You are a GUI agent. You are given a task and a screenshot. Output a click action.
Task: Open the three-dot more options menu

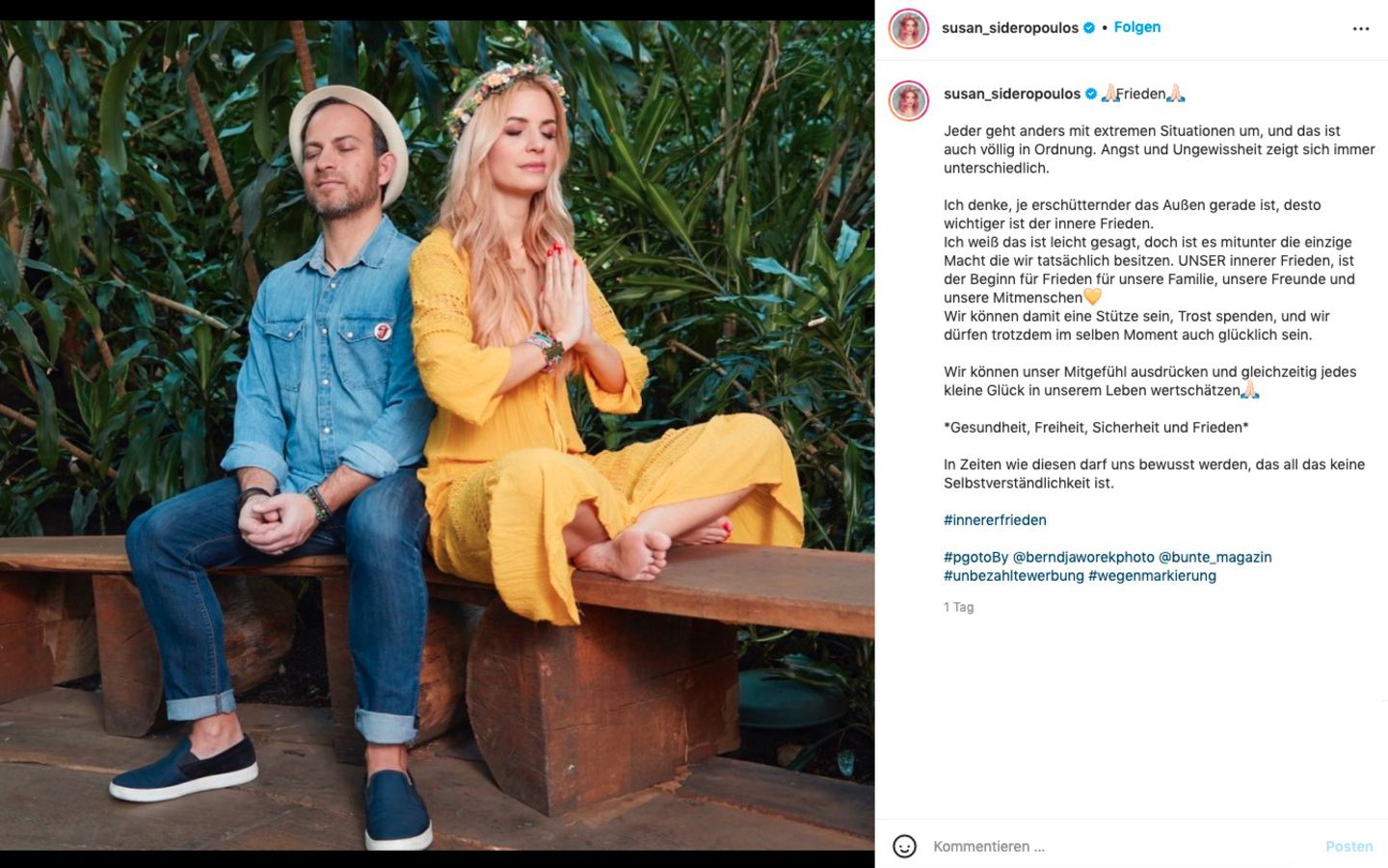coord(1360,29)
